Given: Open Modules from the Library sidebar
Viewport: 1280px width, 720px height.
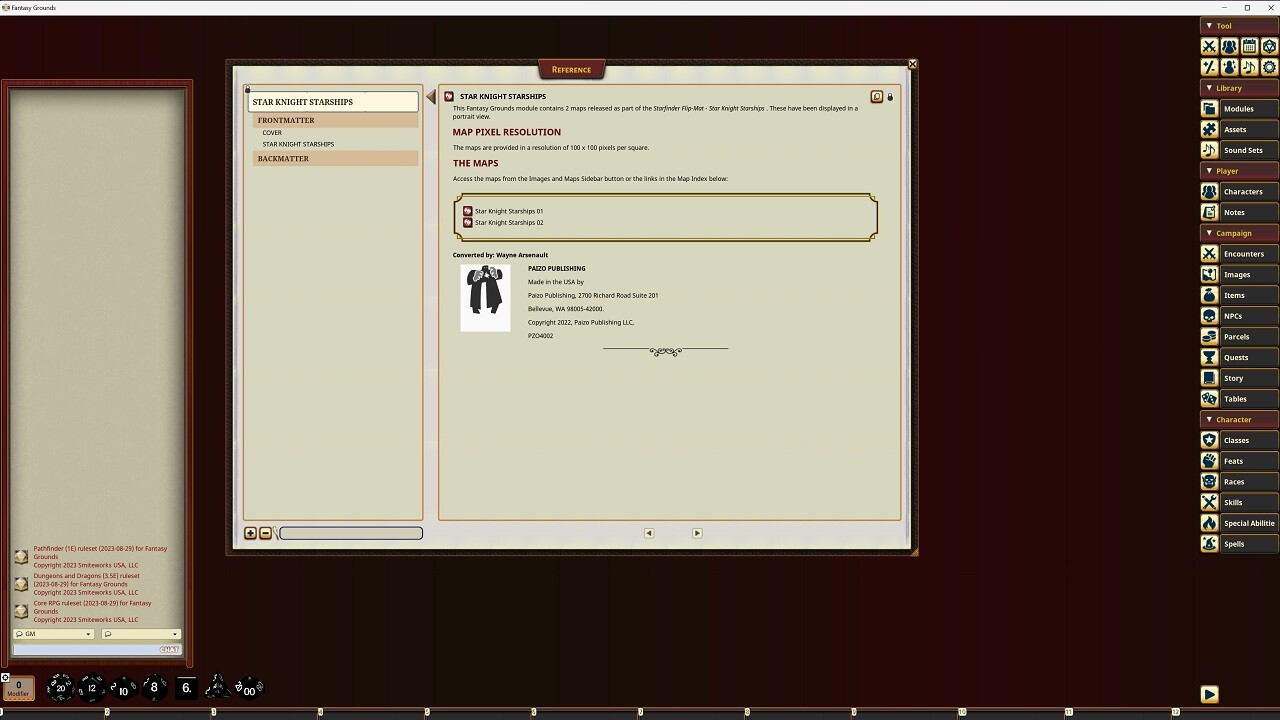Looking at the screenshot, I should (1240, 108).
